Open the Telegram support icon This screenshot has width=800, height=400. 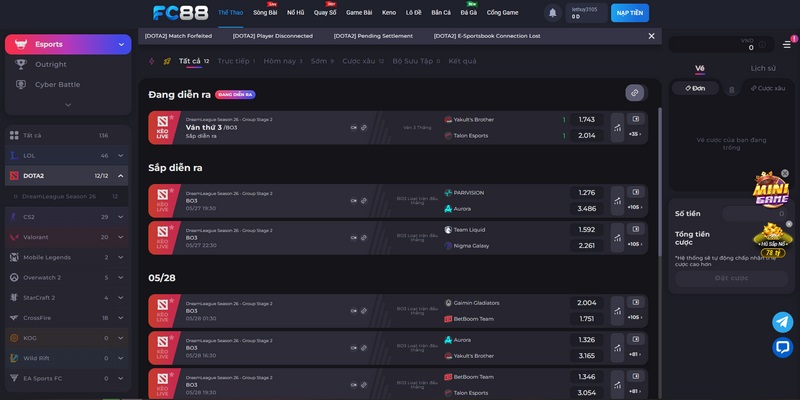point(782,322)
